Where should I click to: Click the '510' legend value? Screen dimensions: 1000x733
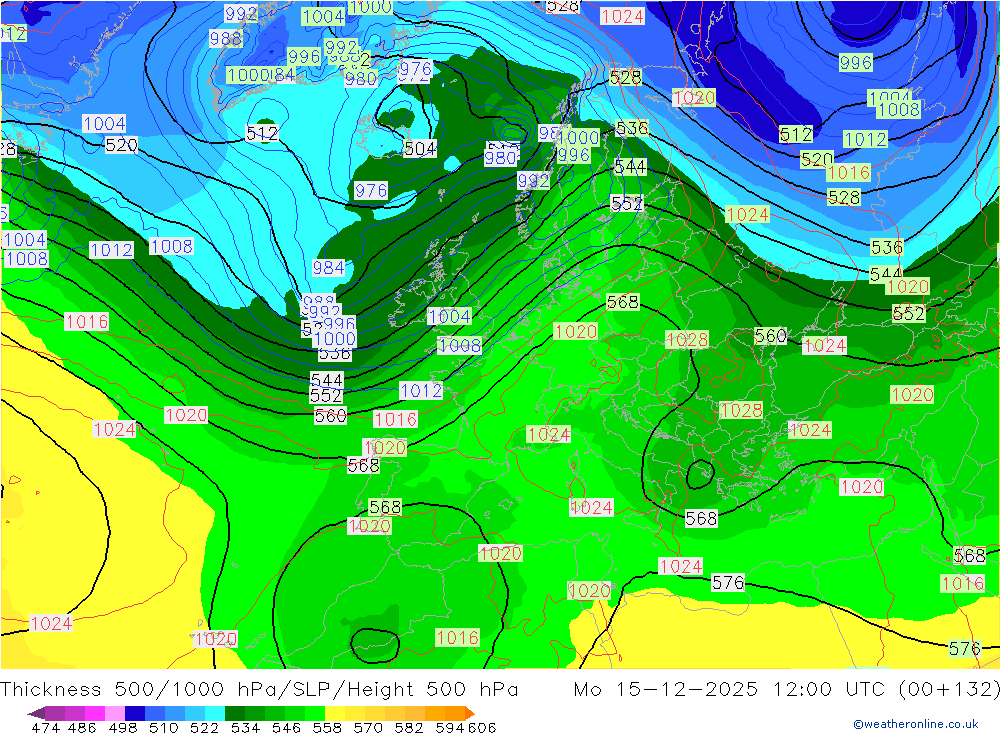(x=164, y=727)
